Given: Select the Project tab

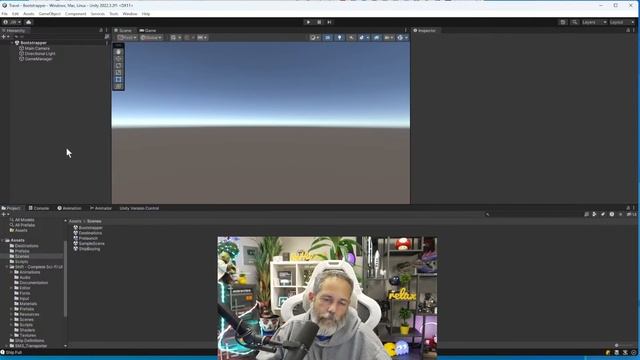Looking at the screenshot, I should [x=11, y=208].
